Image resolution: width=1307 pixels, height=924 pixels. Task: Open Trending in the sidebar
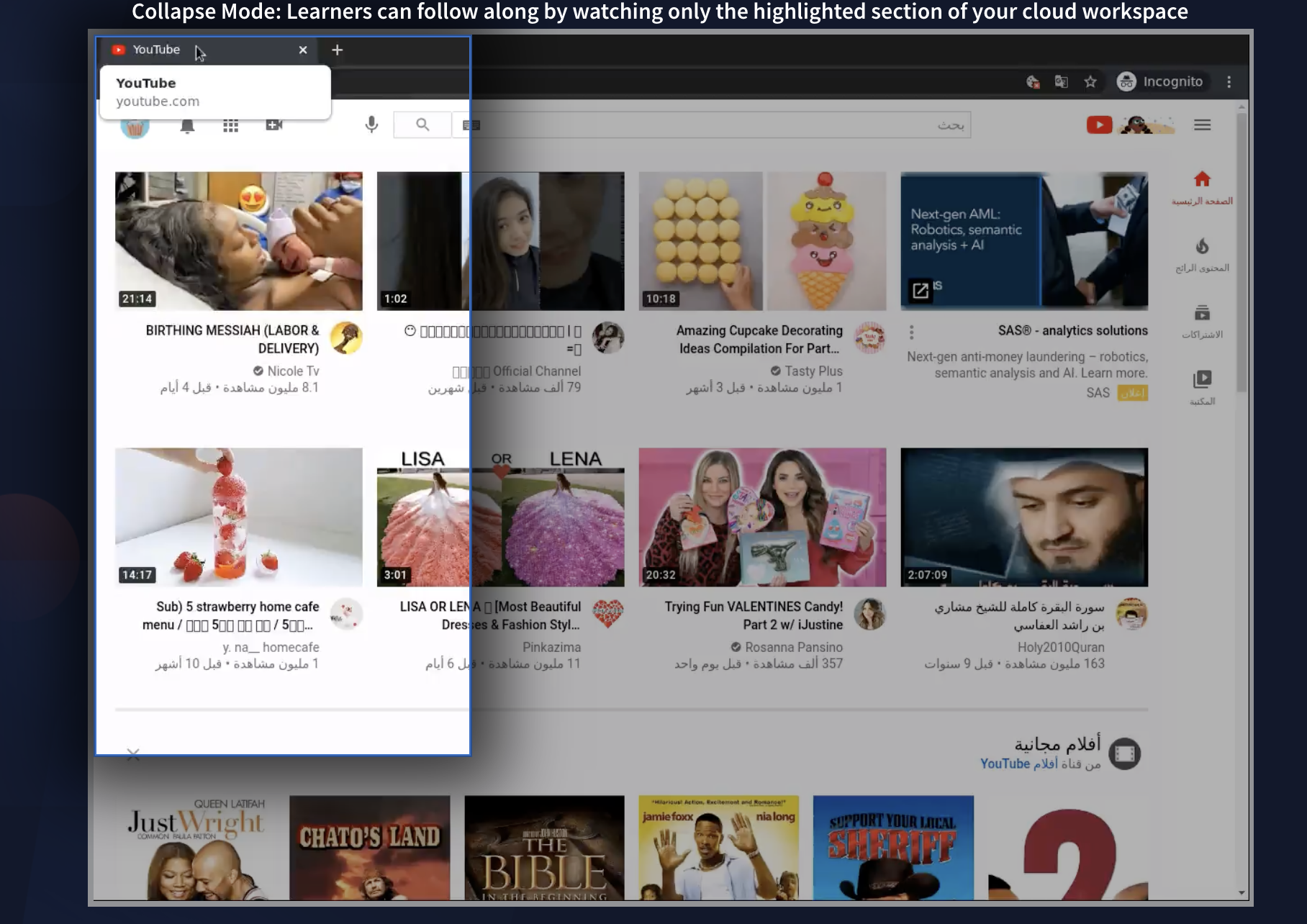(x=1202, y=255)
